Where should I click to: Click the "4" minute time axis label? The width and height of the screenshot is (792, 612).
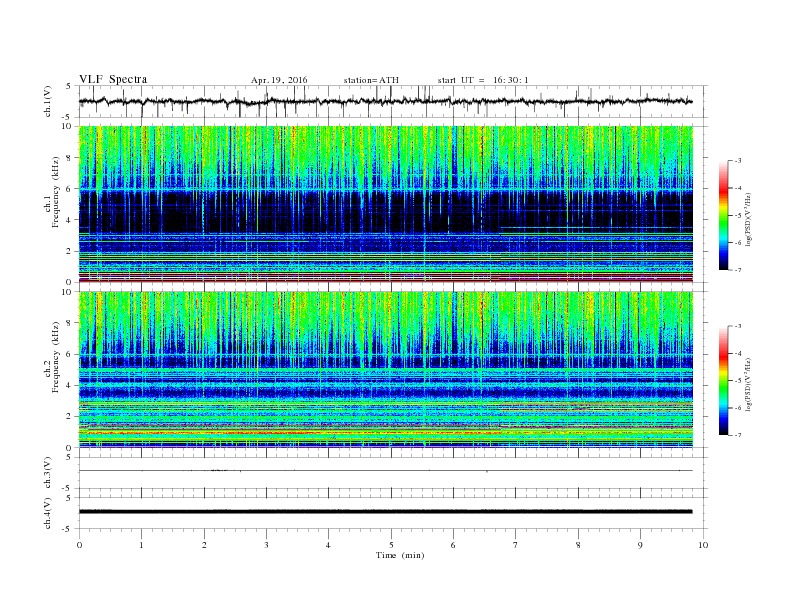(328, 545)
